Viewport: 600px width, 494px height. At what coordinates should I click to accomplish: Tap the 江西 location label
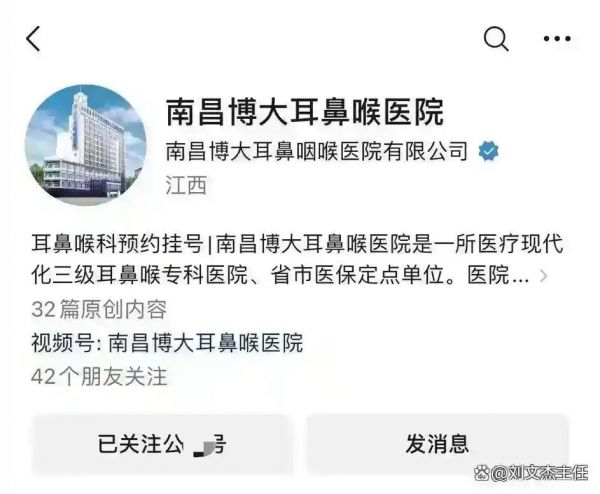click(186, 185)
